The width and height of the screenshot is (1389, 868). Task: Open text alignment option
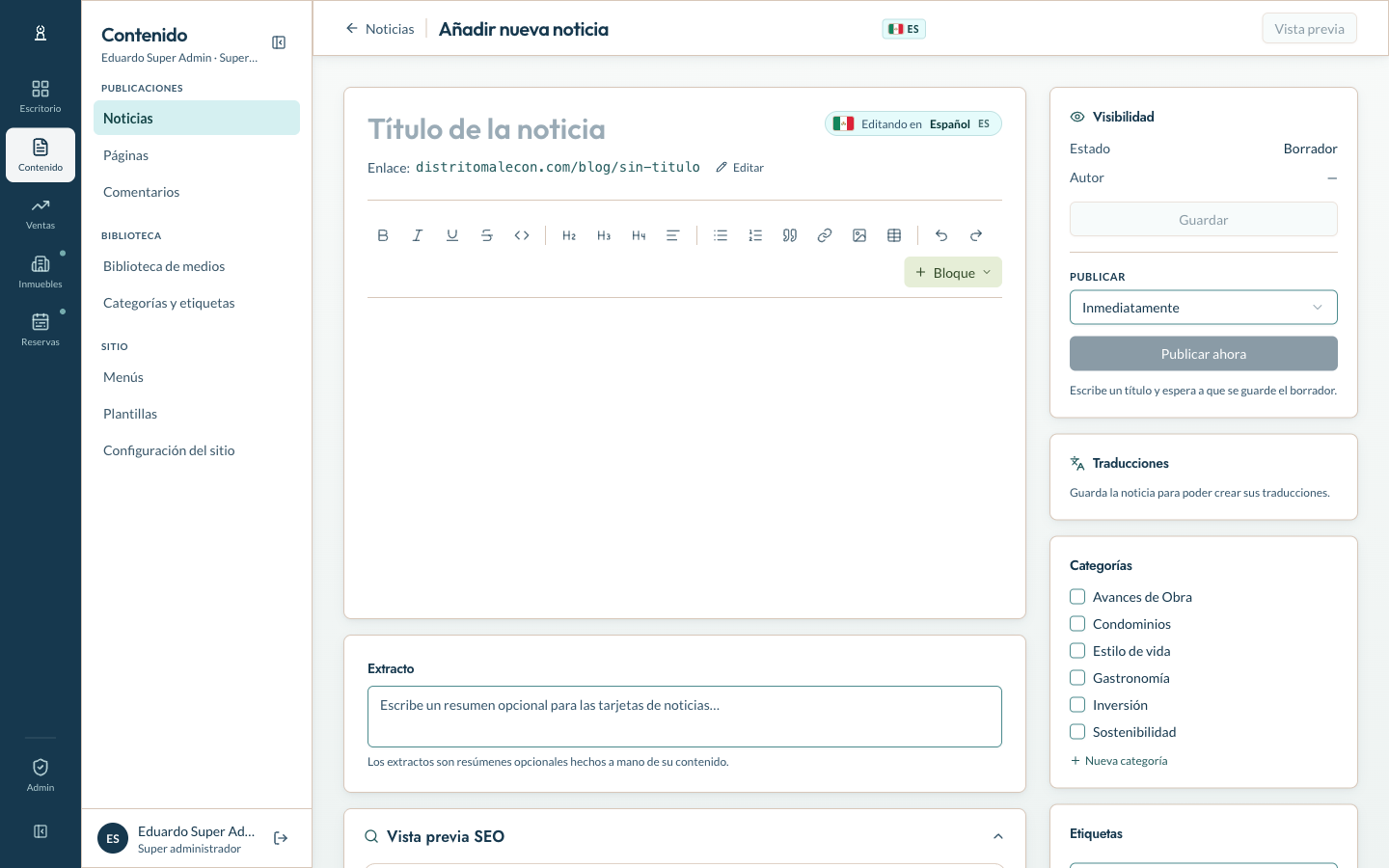[673, 235]
